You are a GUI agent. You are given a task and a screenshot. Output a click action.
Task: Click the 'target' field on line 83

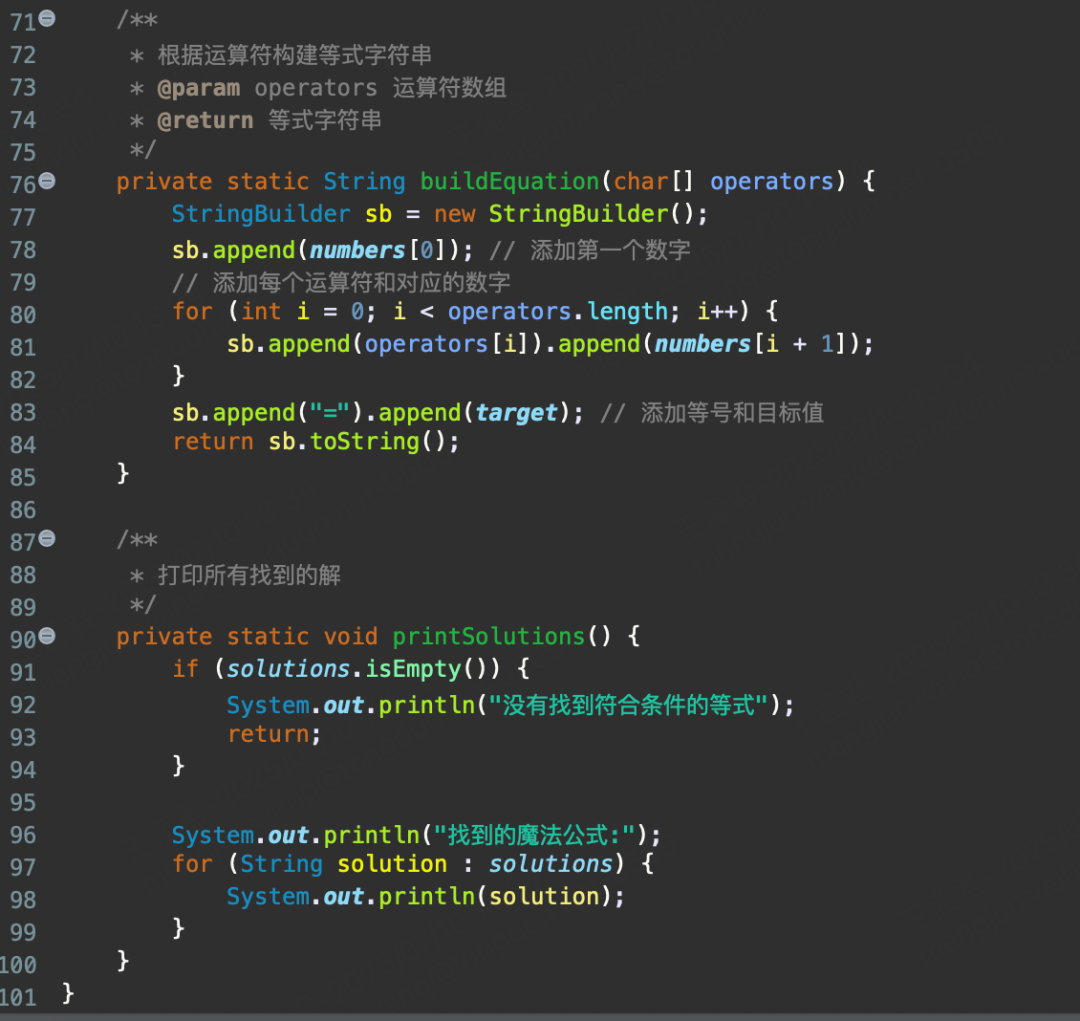point(516,413)
